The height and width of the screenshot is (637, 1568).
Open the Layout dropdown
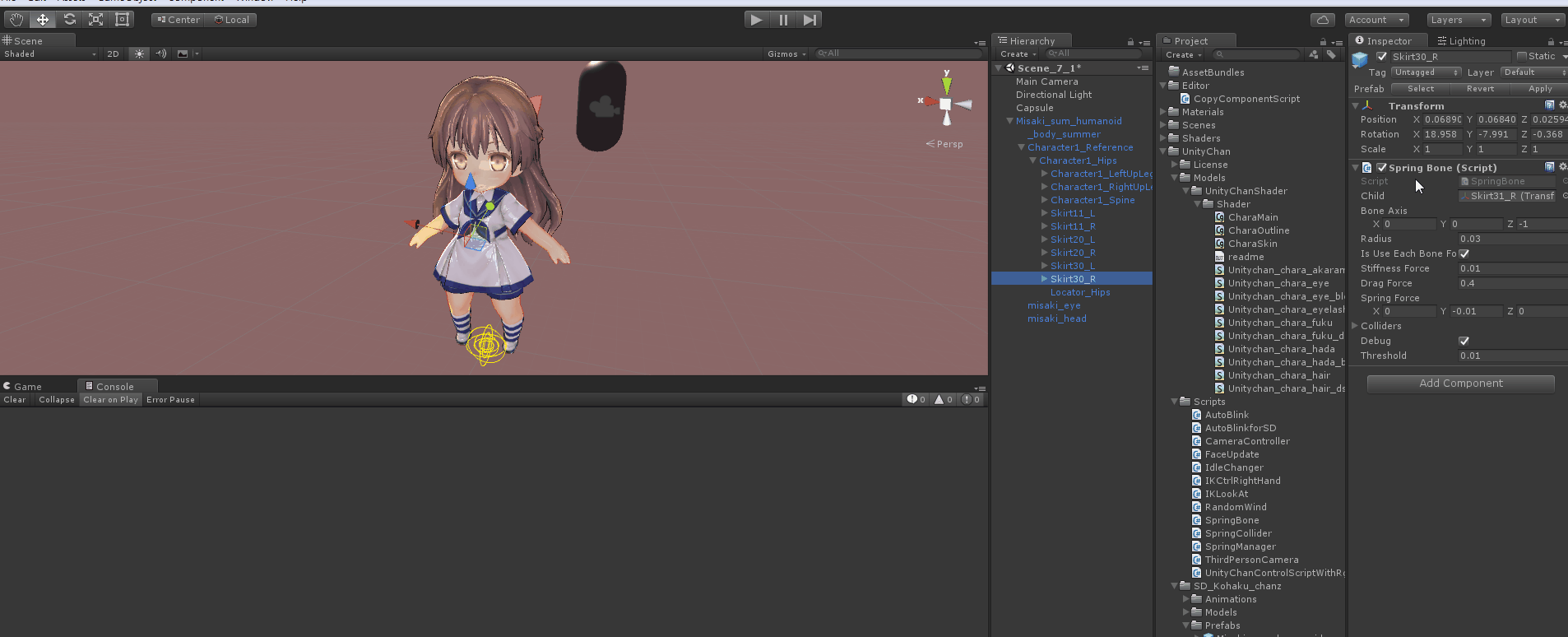tap(1533, 20)
